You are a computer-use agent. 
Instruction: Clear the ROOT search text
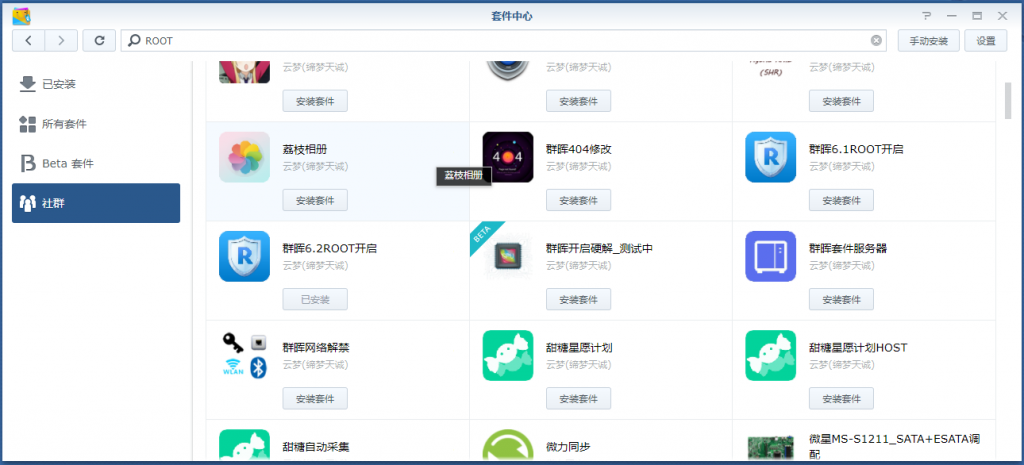(876, 40)
